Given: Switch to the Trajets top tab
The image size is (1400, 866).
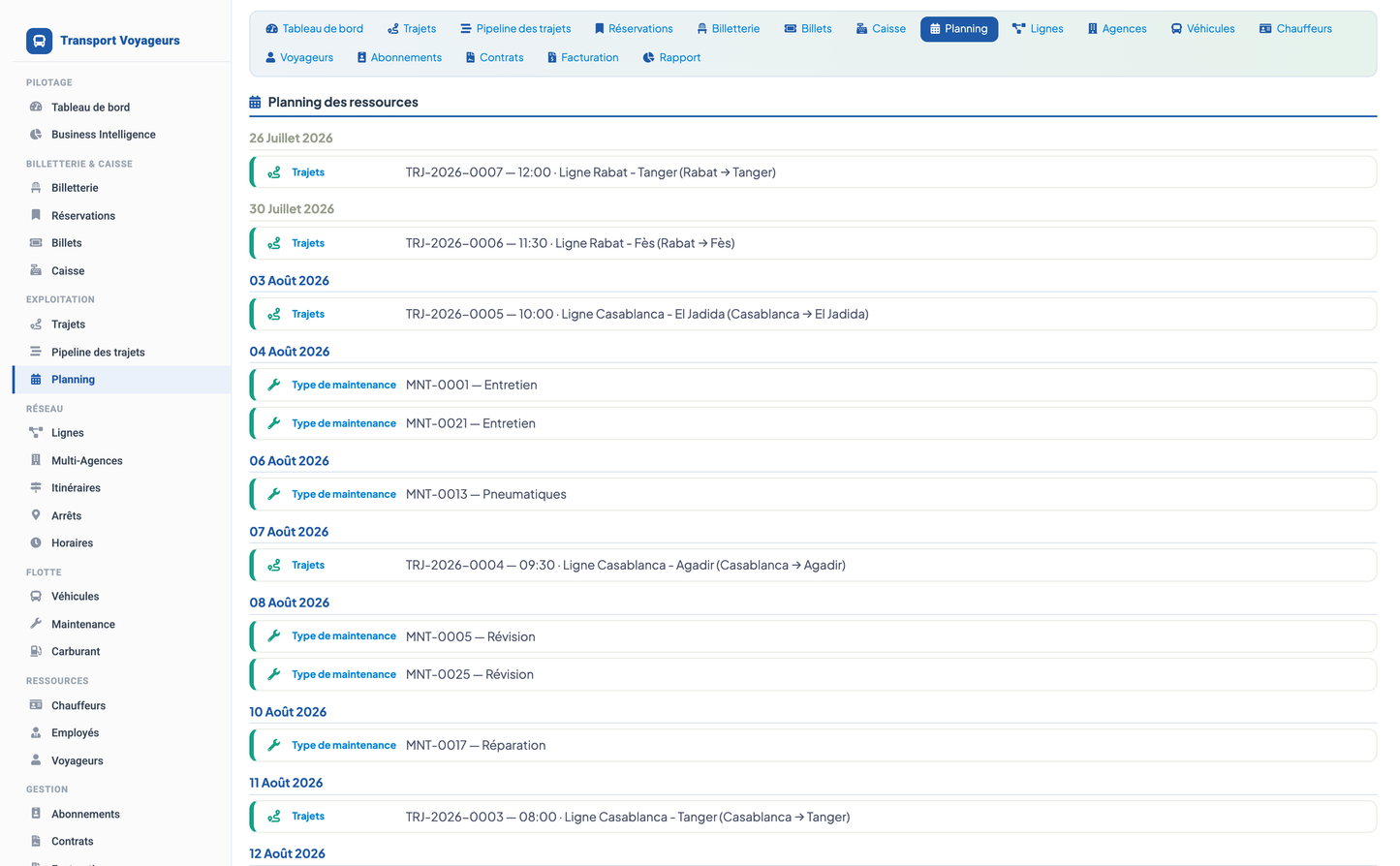Looking at the screenshot, I should click(412, 29).
